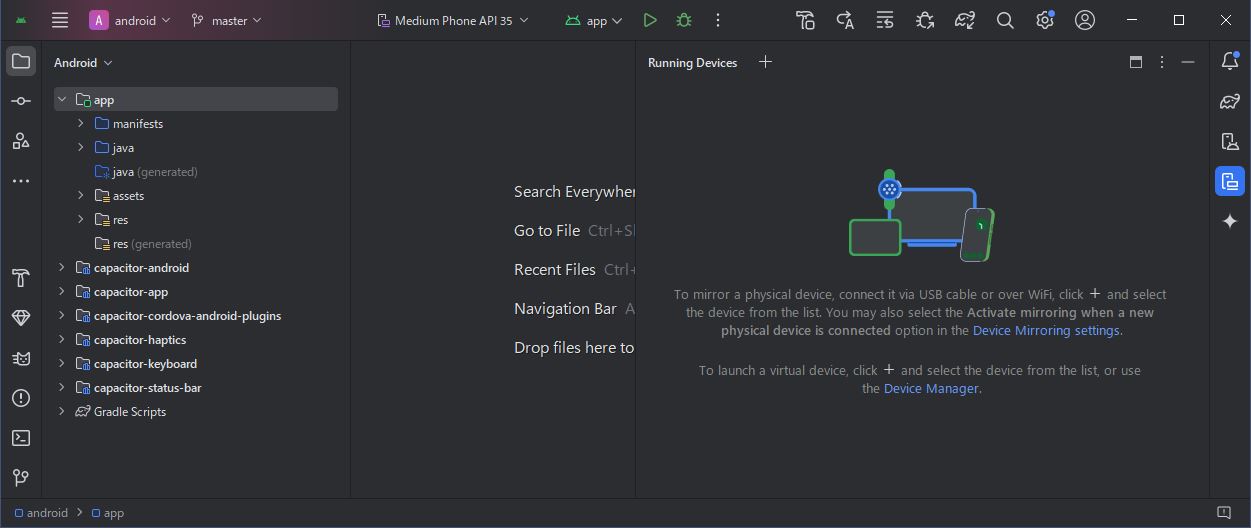Open the android project dropdown

tap(130, 20)
